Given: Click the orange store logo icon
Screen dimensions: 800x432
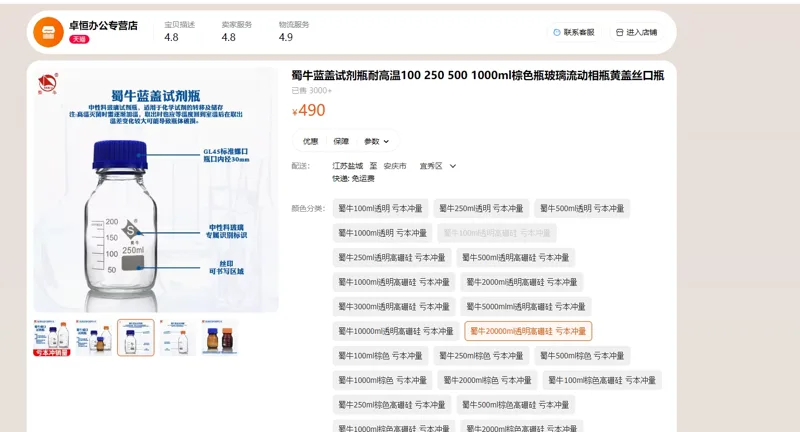Looking at the screenshot, I should [x=48, y=32].
